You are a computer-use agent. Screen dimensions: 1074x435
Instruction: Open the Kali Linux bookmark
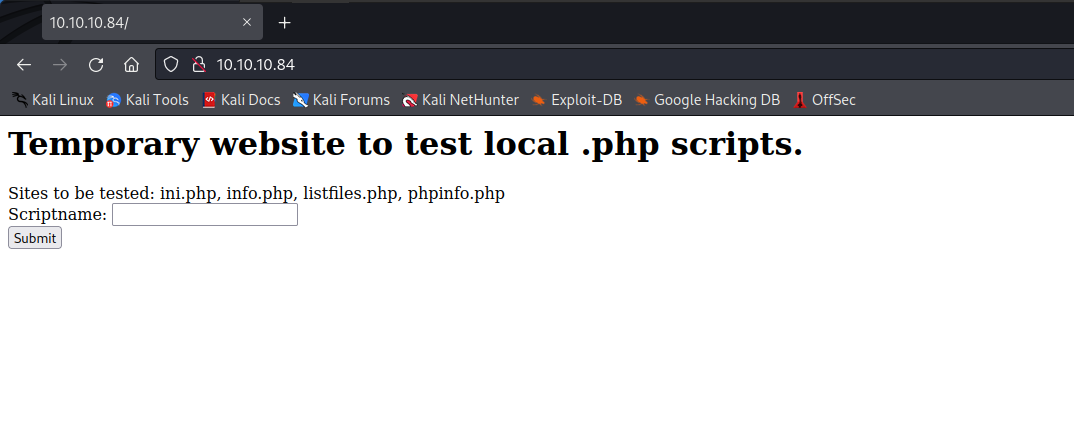tap(53, 100)
